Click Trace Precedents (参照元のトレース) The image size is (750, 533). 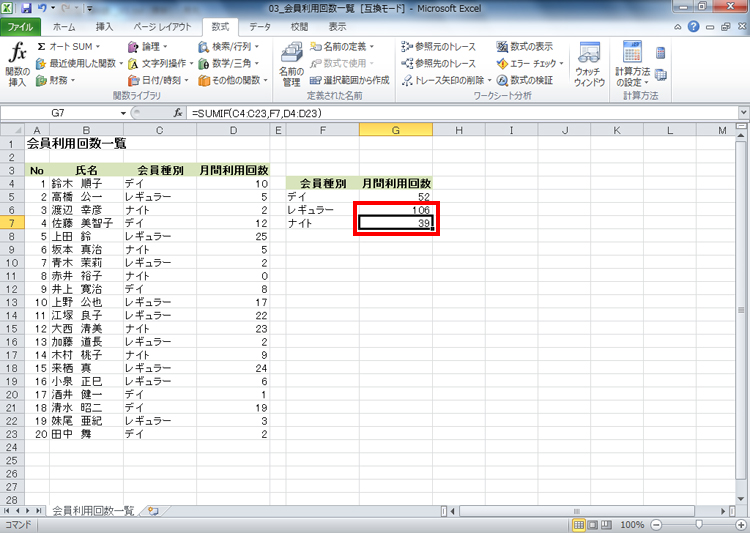[x=439, y=46]
